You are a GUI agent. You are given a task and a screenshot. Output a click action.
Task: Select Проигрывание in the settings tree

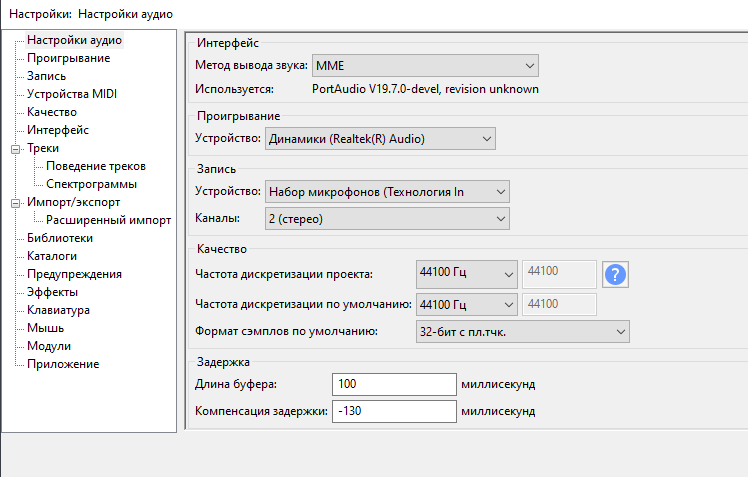(x=68, y=58)
